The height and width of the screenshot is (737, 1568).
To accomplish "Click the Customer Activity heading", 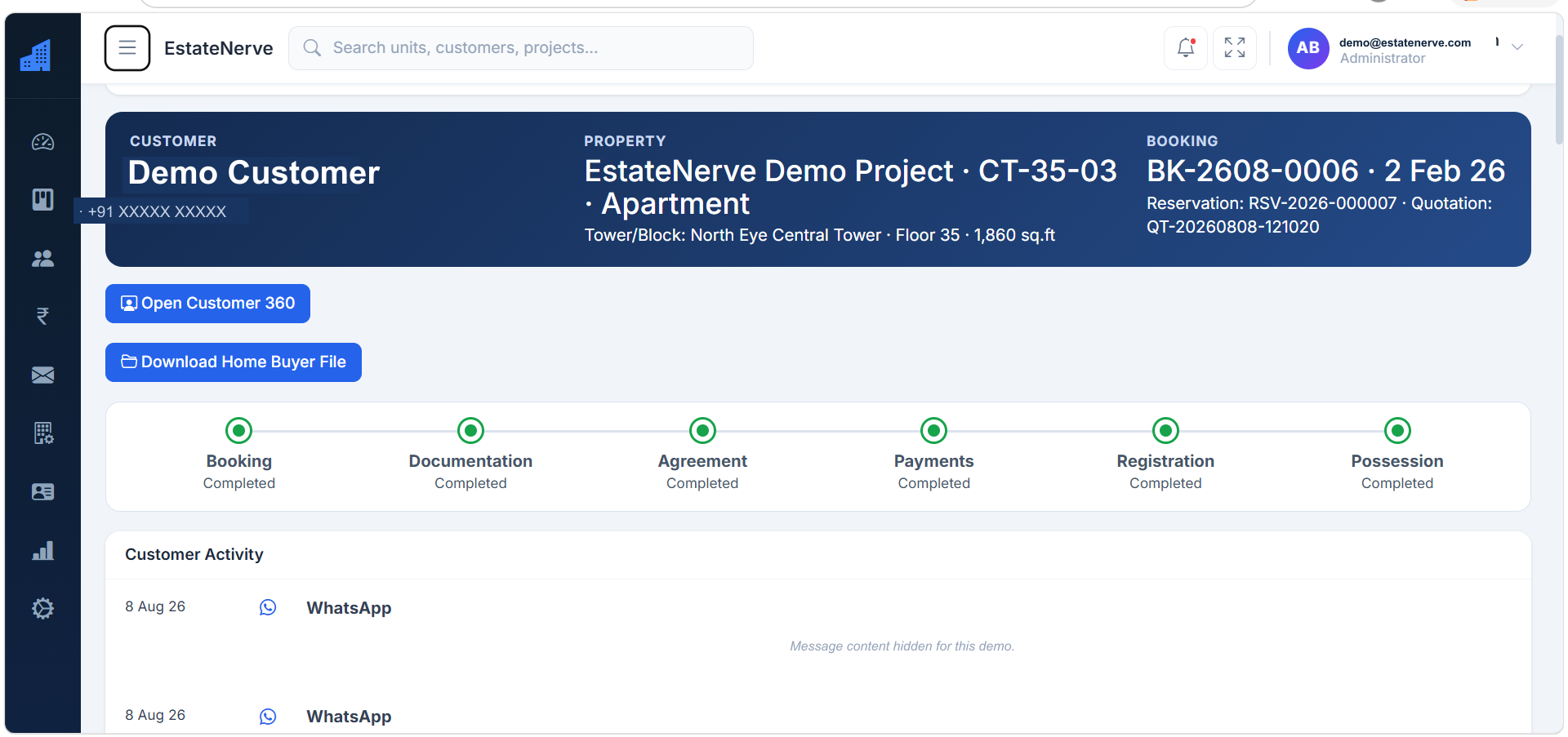I will [194, 554].
